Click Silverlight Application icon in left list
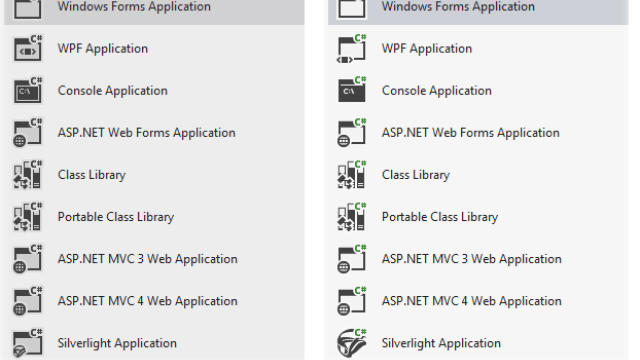Image resolution: width=640 pixels, height=360 pixels. click(28, 342)
